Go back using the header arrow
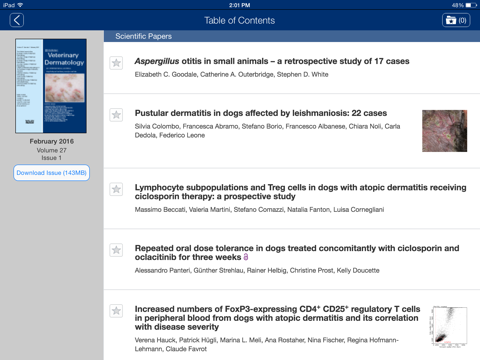The height and width of the screenshot is (360, 480). pos(17,20)
